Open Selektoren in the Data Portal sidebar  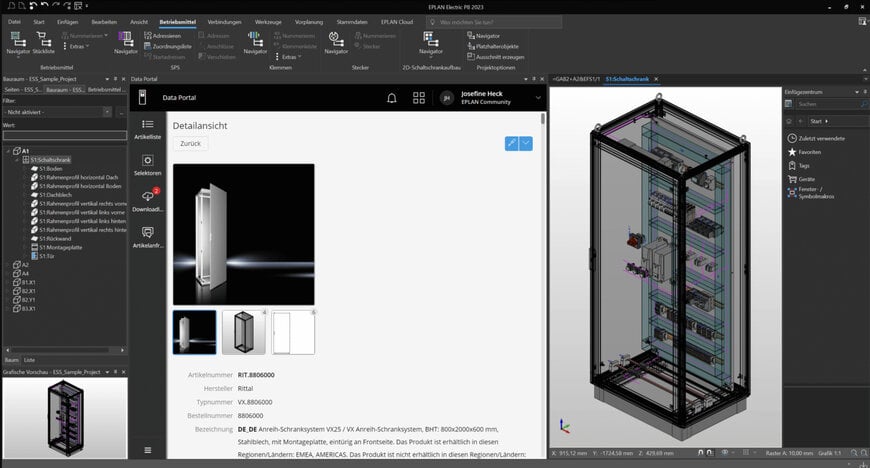coord(148,165)
